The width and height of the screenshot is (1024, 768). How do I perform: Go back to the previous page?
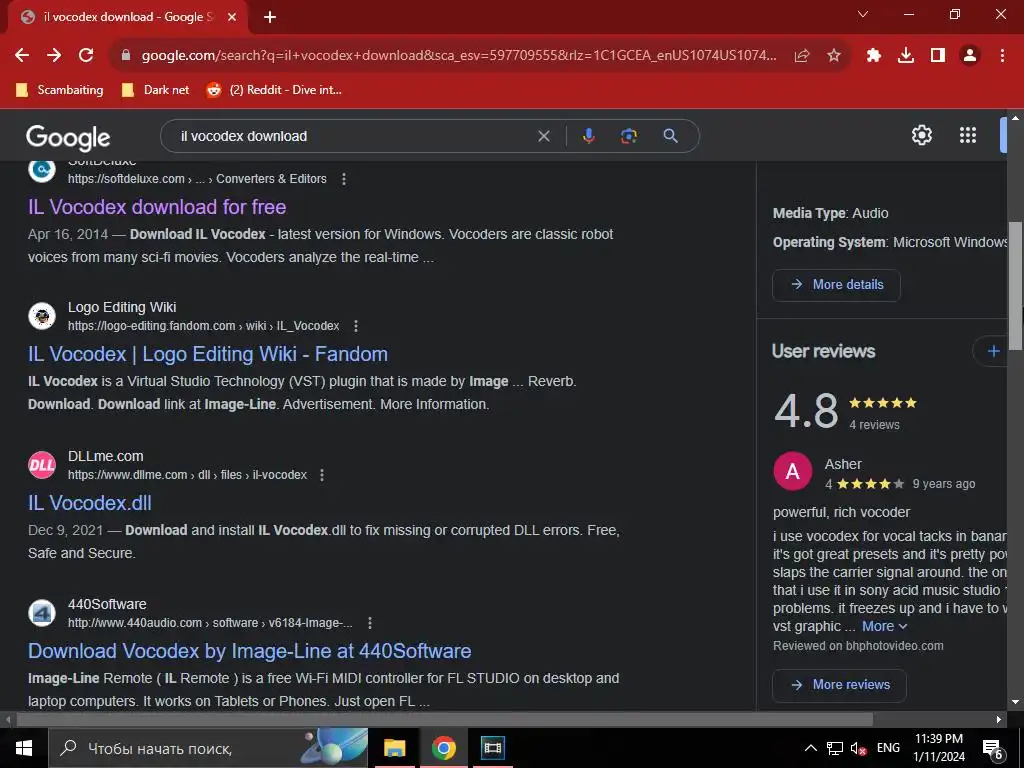click(x=22, y=56)
